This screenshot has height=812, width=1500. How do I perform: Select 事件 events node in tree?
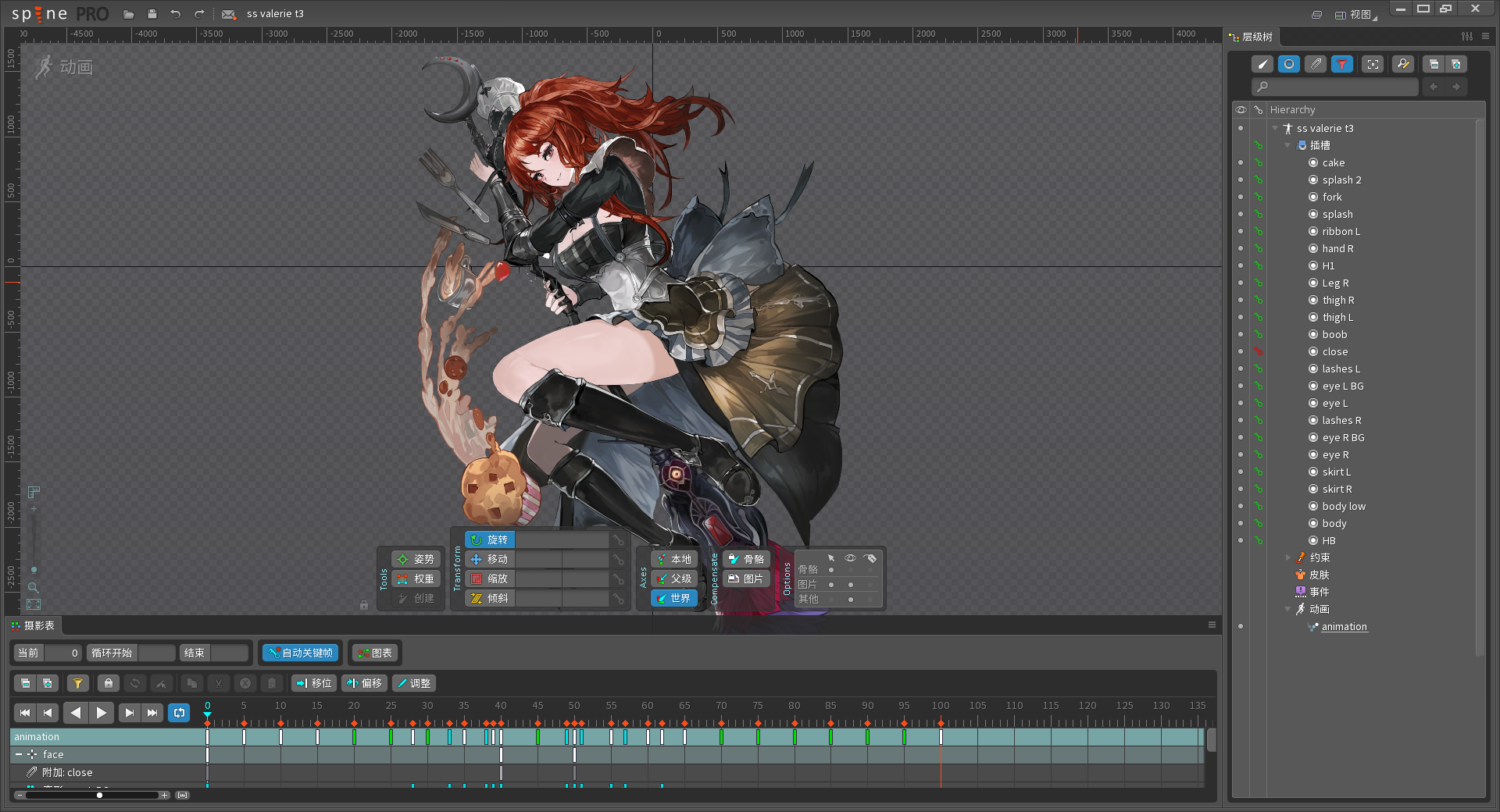1319,592
